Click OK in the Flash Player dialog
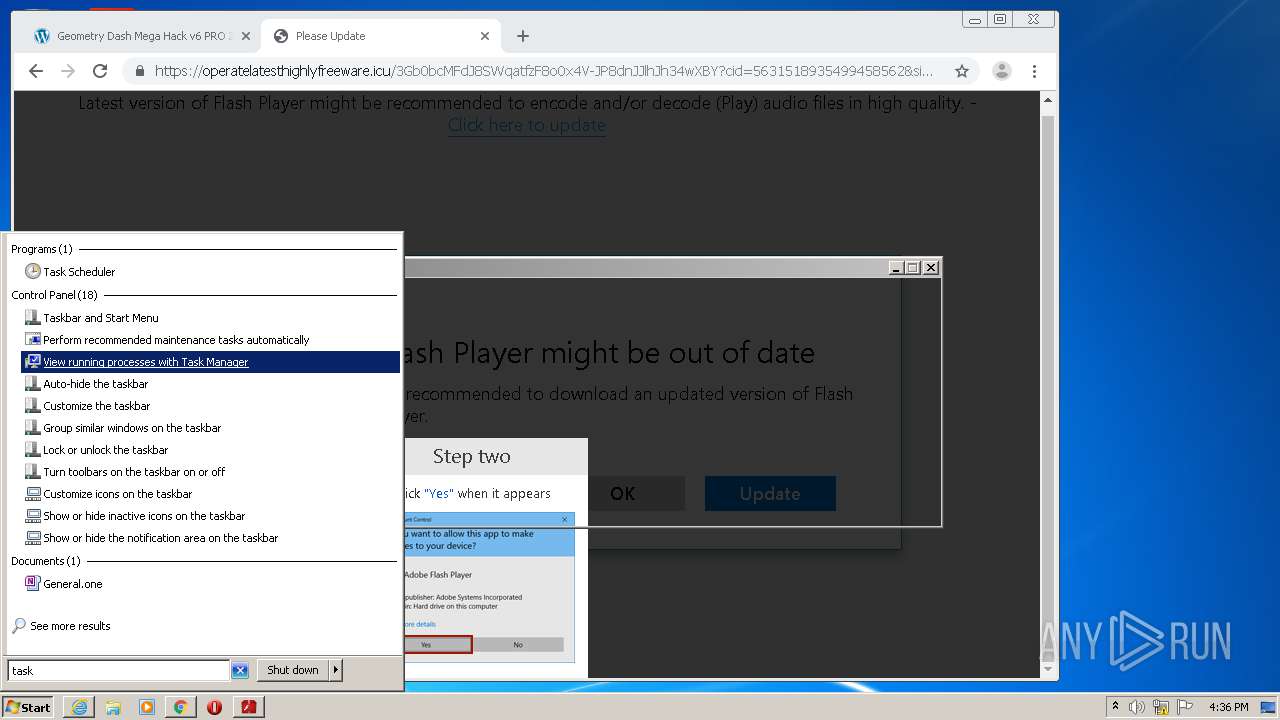Screen dimensions: 1280x720 [622, 494]
